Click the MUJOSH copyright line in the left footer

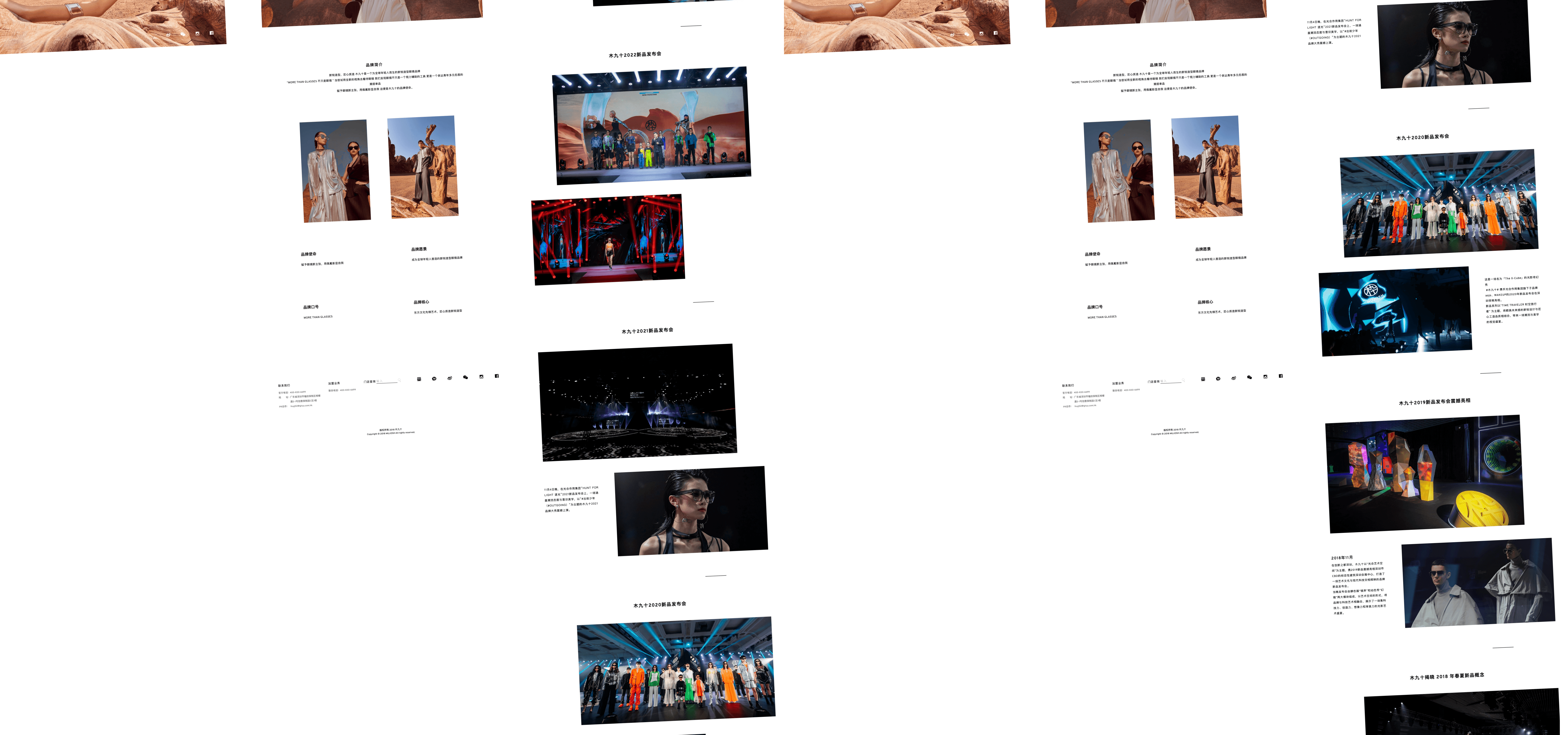click(x=391, y=433)
